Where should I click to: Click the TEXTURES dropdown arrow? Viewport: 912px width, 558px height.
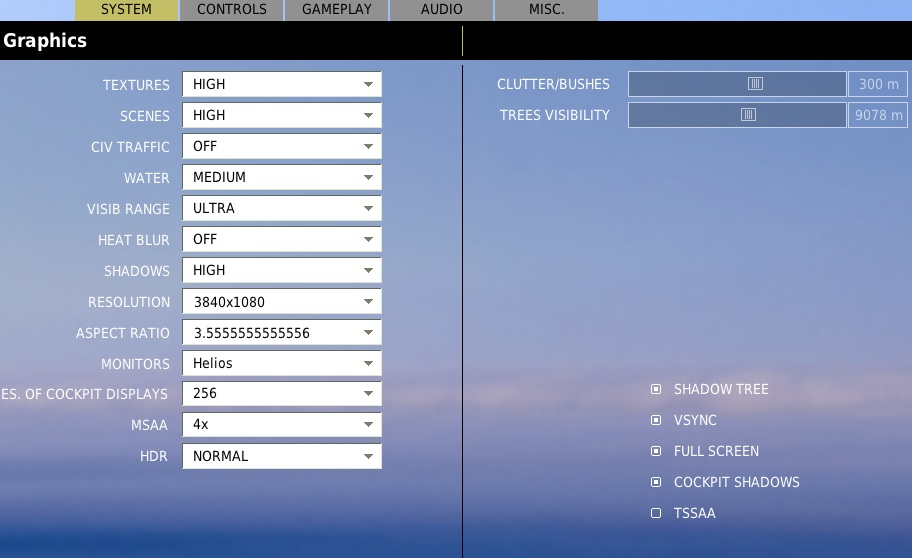368,84
